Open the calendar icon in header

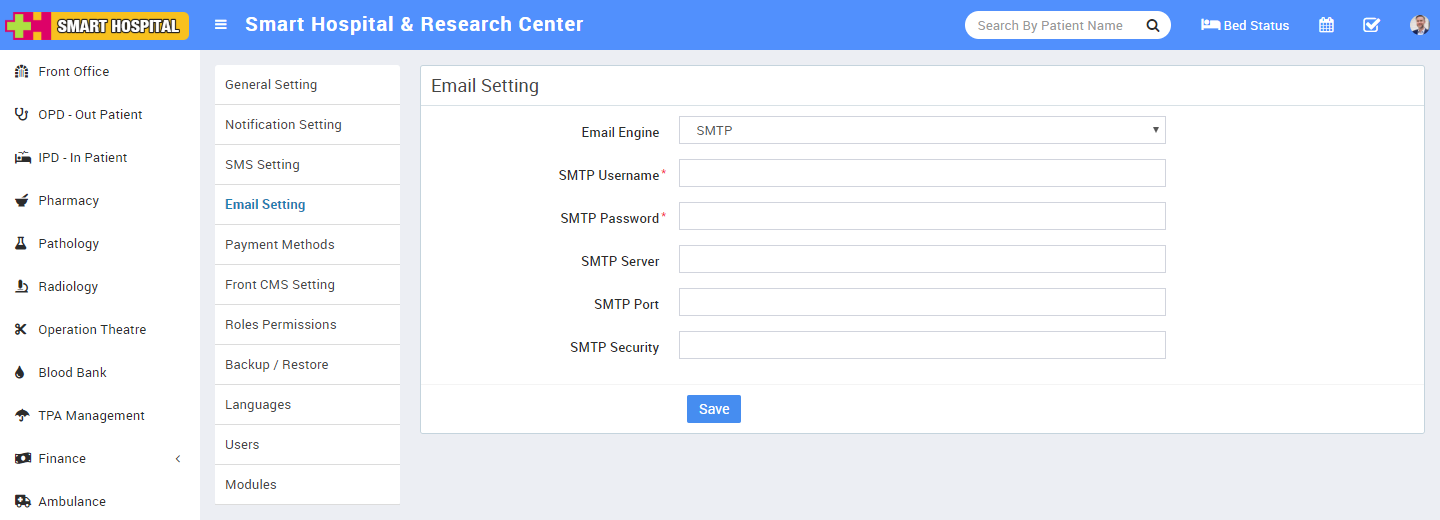pos(1326,25)
